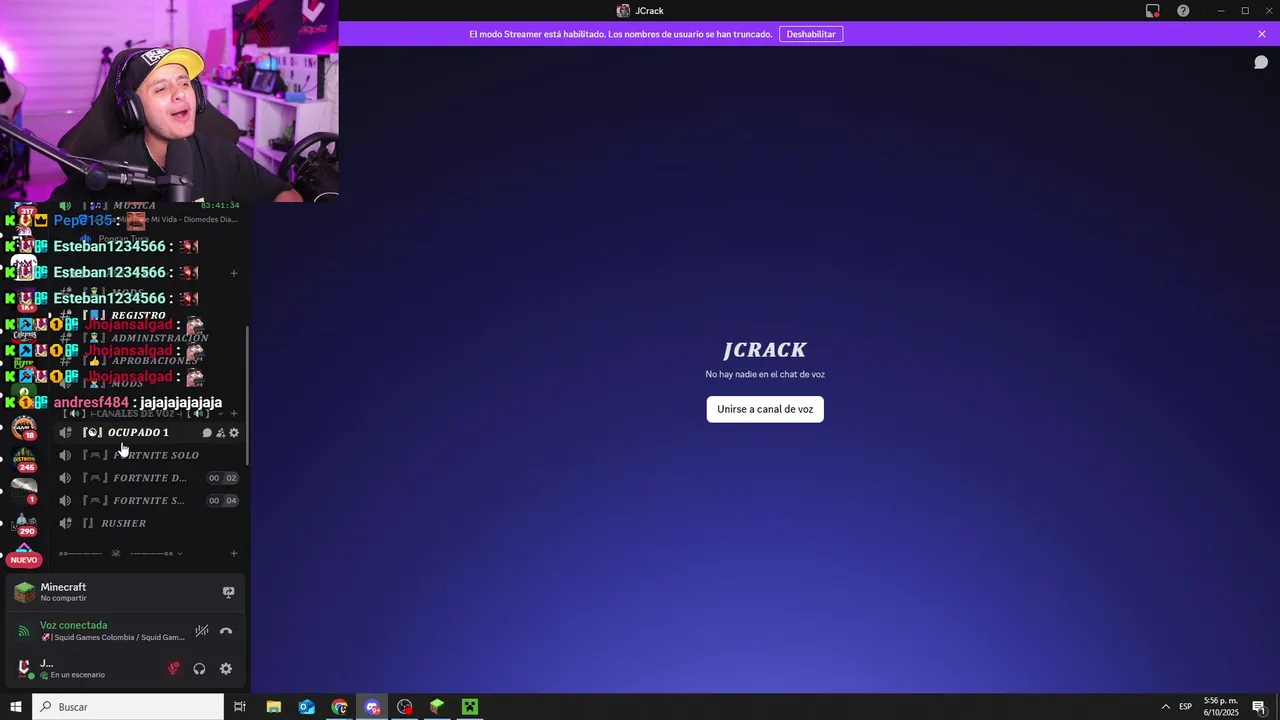Screen dimensions: 1280x720
Task: Open server with 245 notifications badge
Action: click(x=24, y=460)
